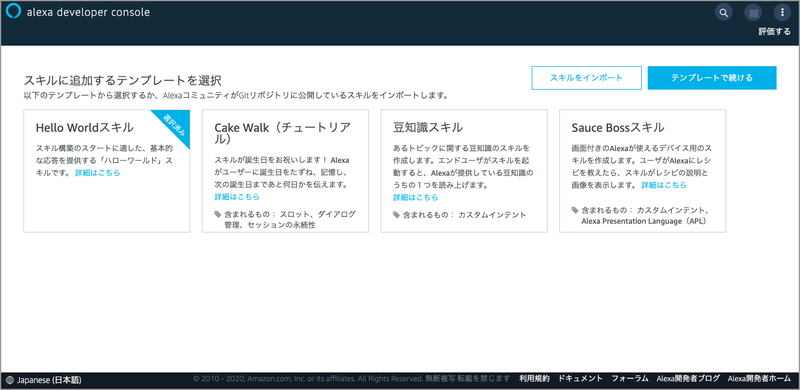Open 詳細はこちら link in Hello World card
The image size is (800, 390).
point(97,173)
